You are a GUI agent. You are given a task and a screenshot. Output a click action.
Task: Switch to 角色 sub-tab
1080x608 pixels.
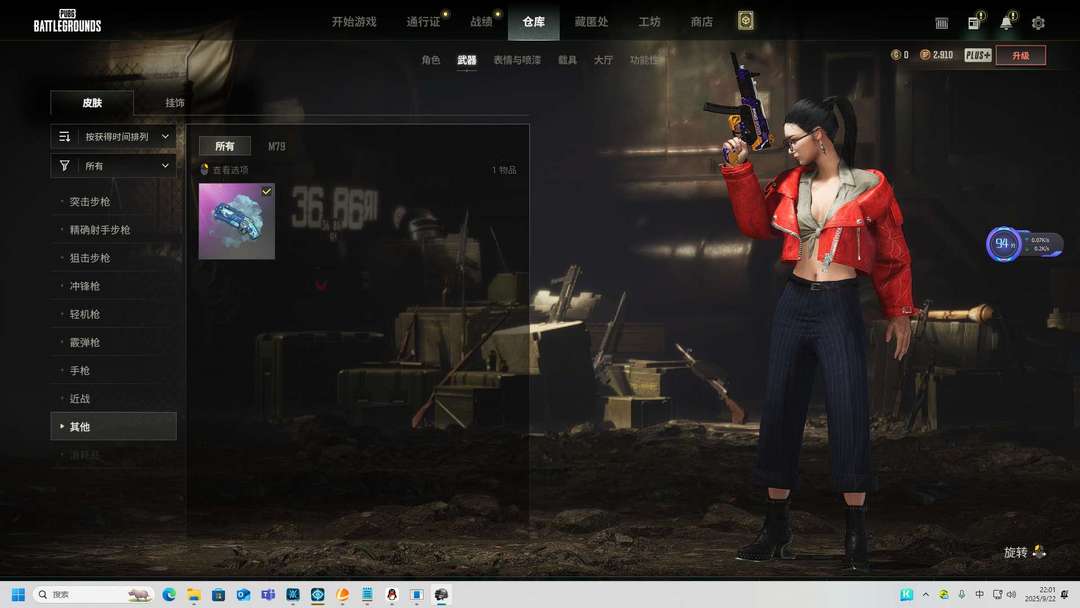click(430, 60)
